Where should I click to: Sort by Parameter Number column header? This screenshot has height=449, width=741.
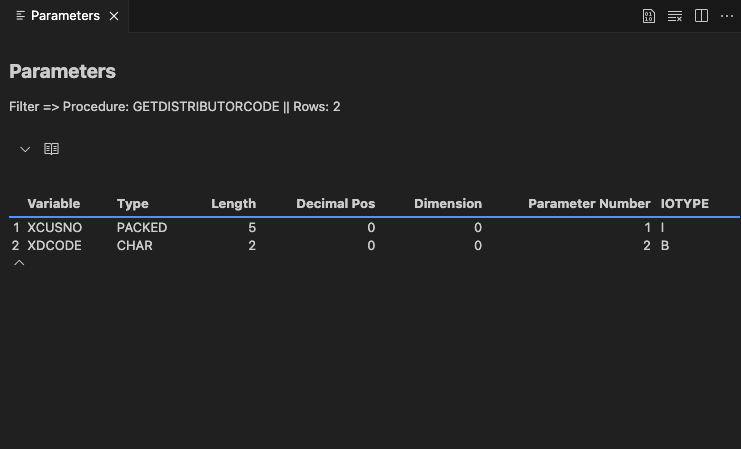[589, 203]
